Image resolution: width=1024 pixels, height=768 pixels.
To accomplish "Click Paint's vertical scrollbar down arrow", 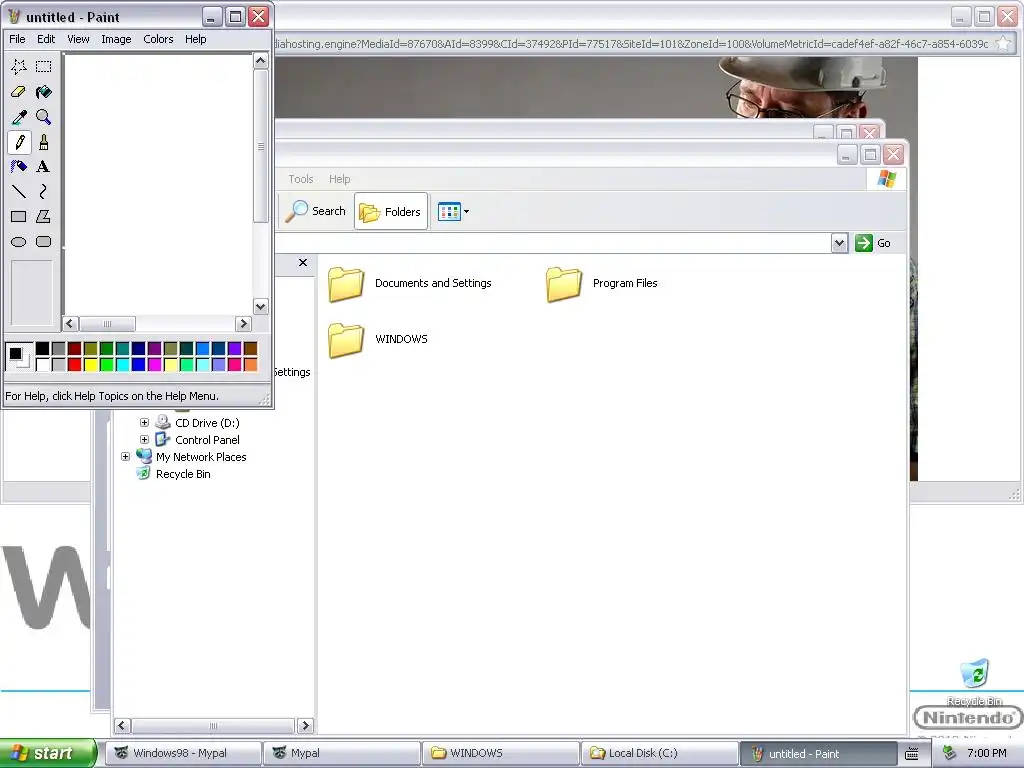I will [x=261, y=306].
